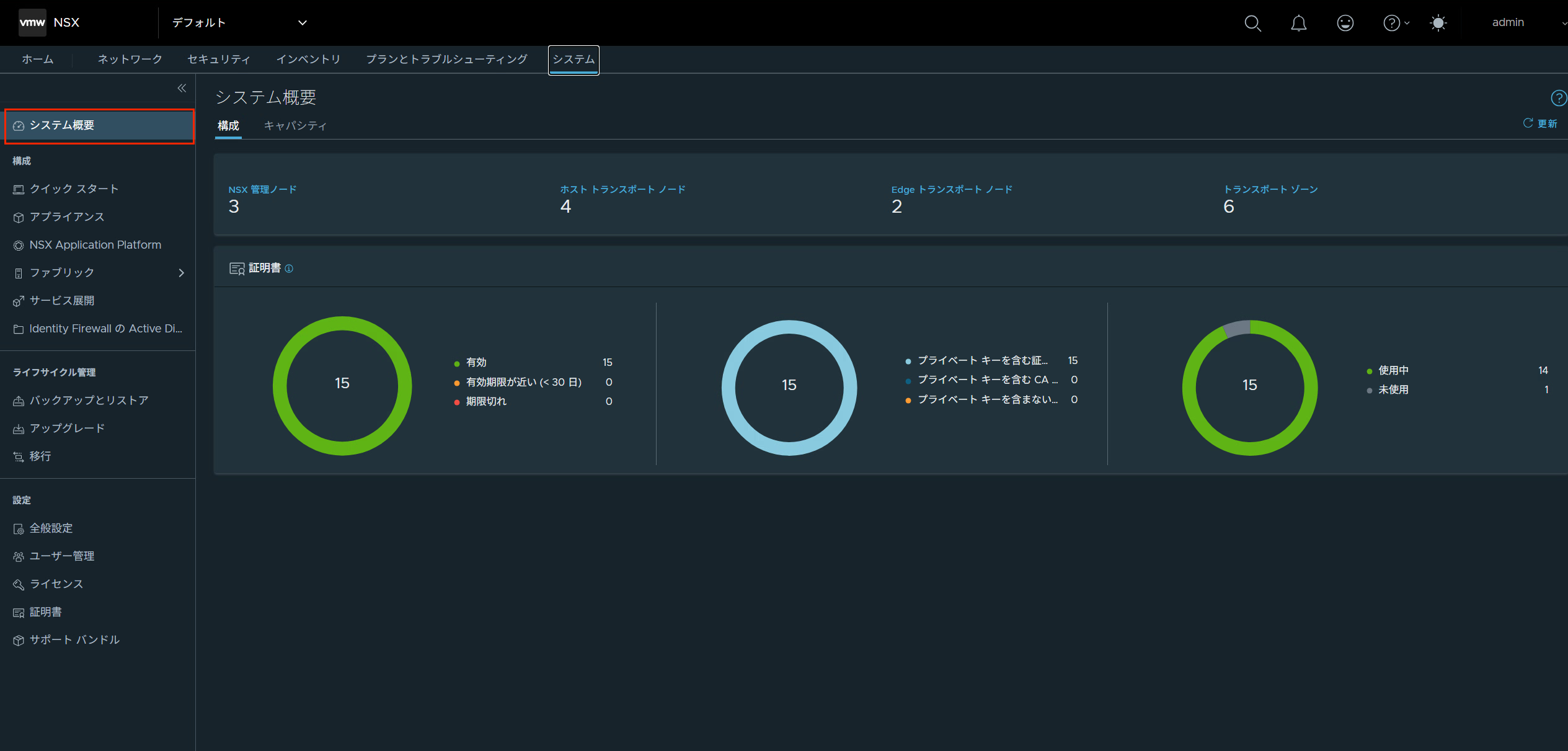
Task: Open バックアップとリストア page
Action: (89, 400)
